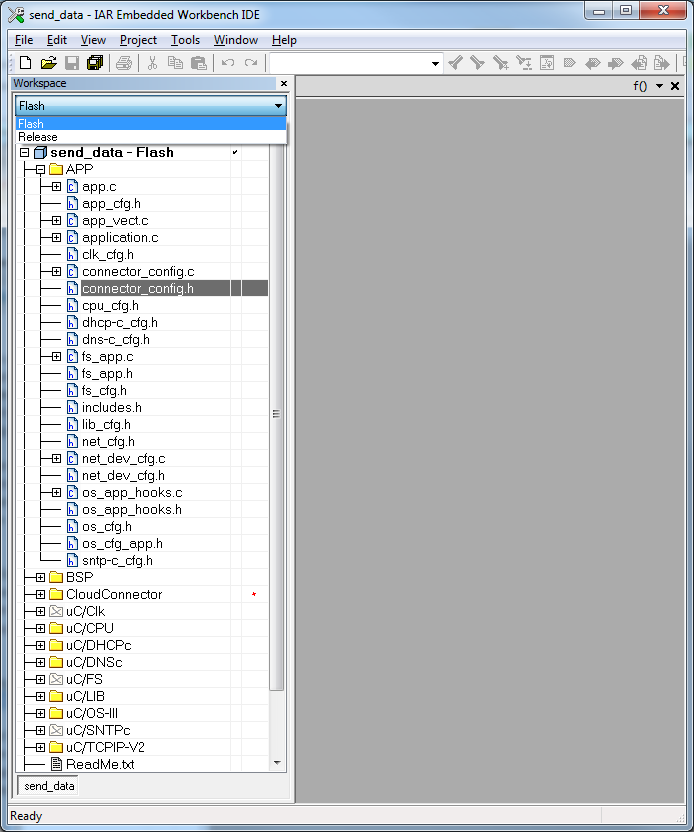Click the Undo arrow toolbar icon

[228, 63]
